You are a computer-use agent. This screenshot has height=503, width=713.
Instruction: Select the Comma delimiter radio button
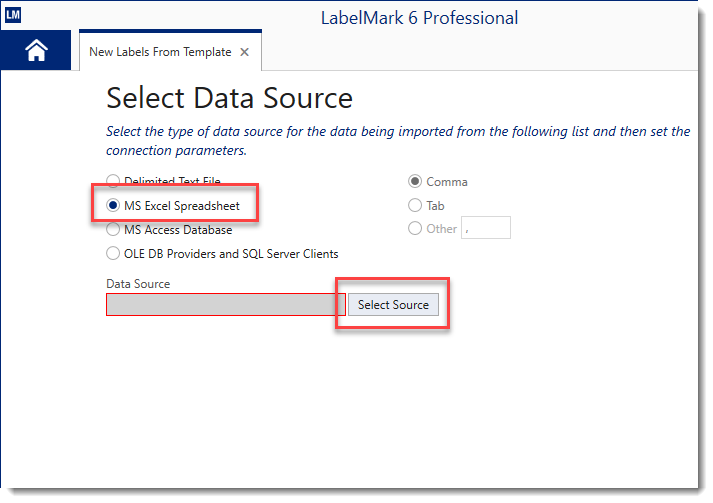(415, 182)
